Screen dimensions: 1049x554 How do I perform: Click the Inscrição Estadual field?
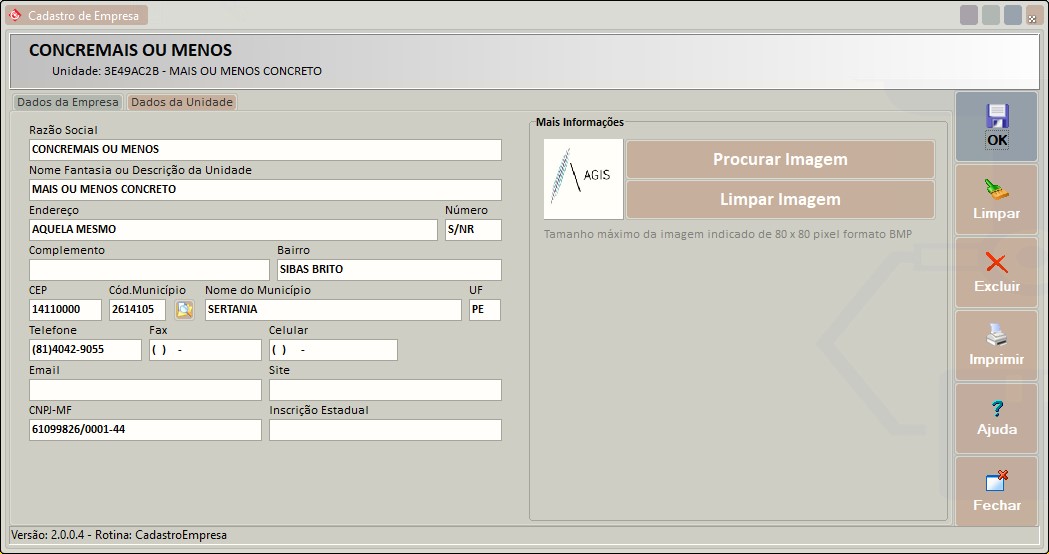pos(385,430)
